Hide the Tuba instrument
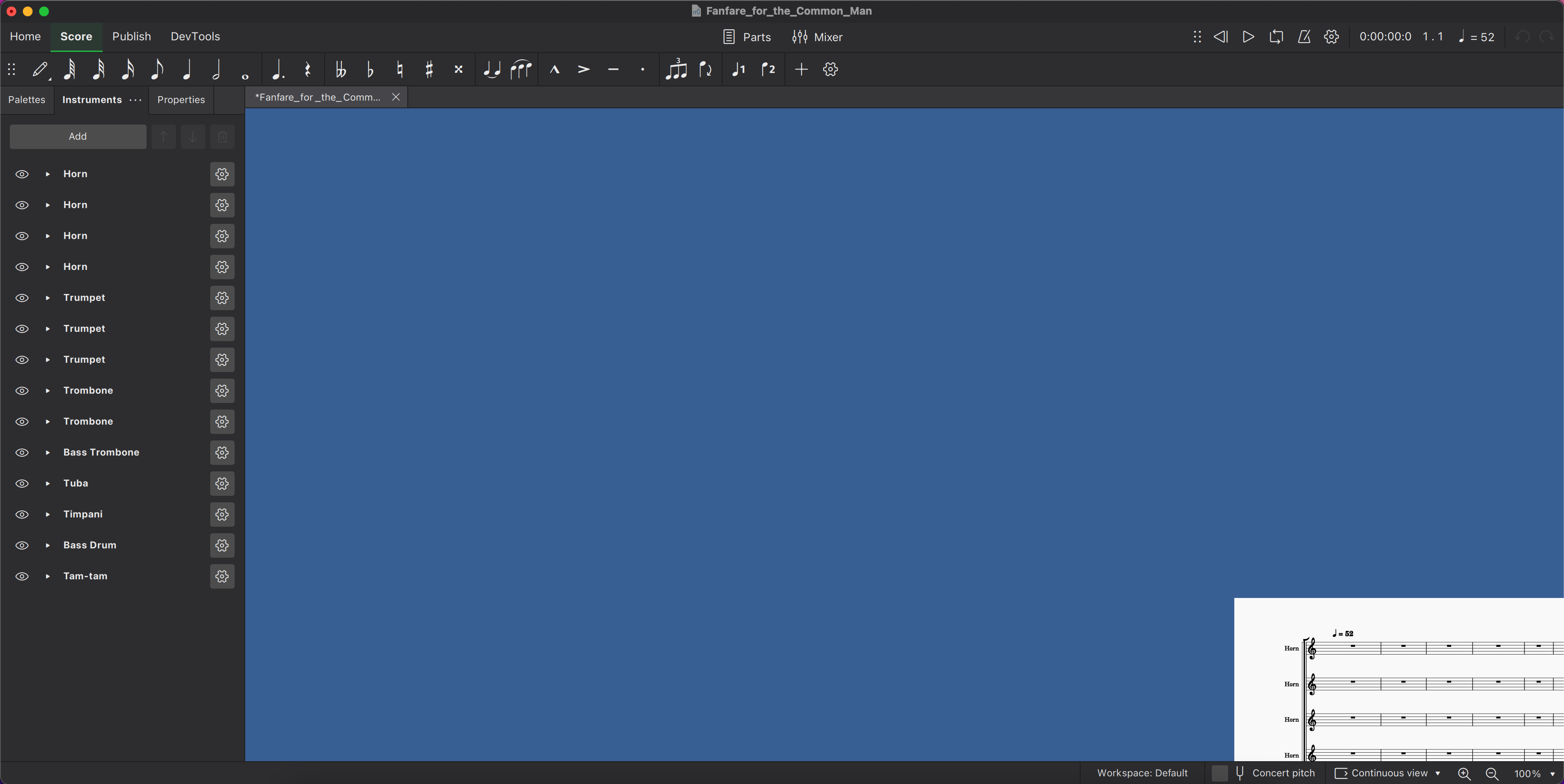1564x784 pixels. click(x=22, y=483)
